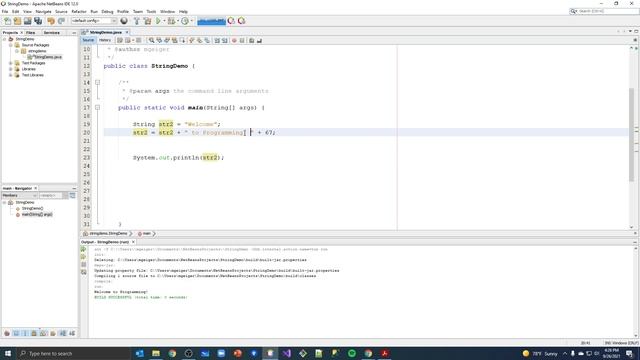
Task: Click the New Project toolbar icon
Action: [x=17, y=21]
